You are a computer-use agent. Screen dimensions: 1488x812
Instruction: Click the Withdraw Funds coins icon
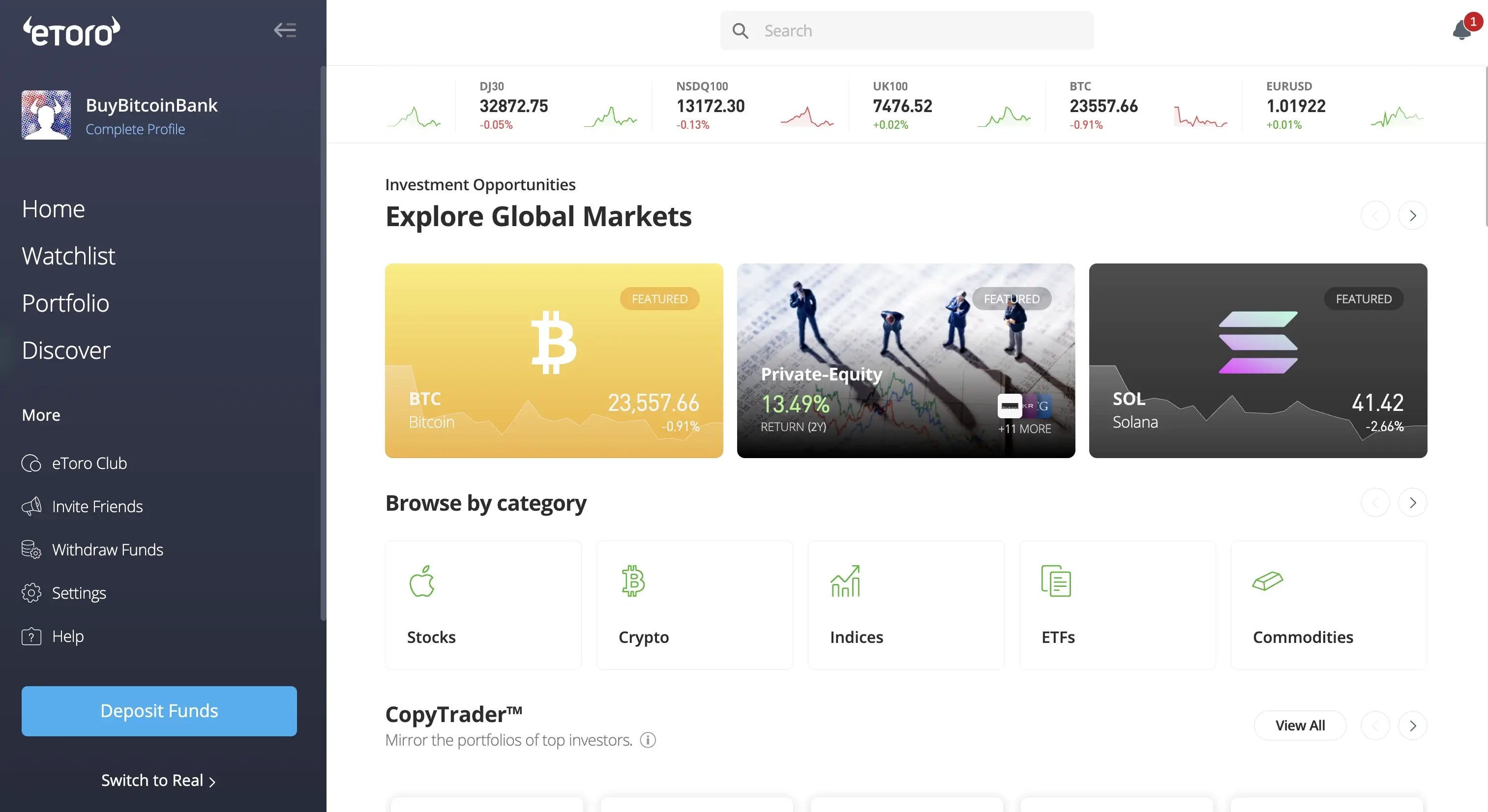(x=31, y=549)
